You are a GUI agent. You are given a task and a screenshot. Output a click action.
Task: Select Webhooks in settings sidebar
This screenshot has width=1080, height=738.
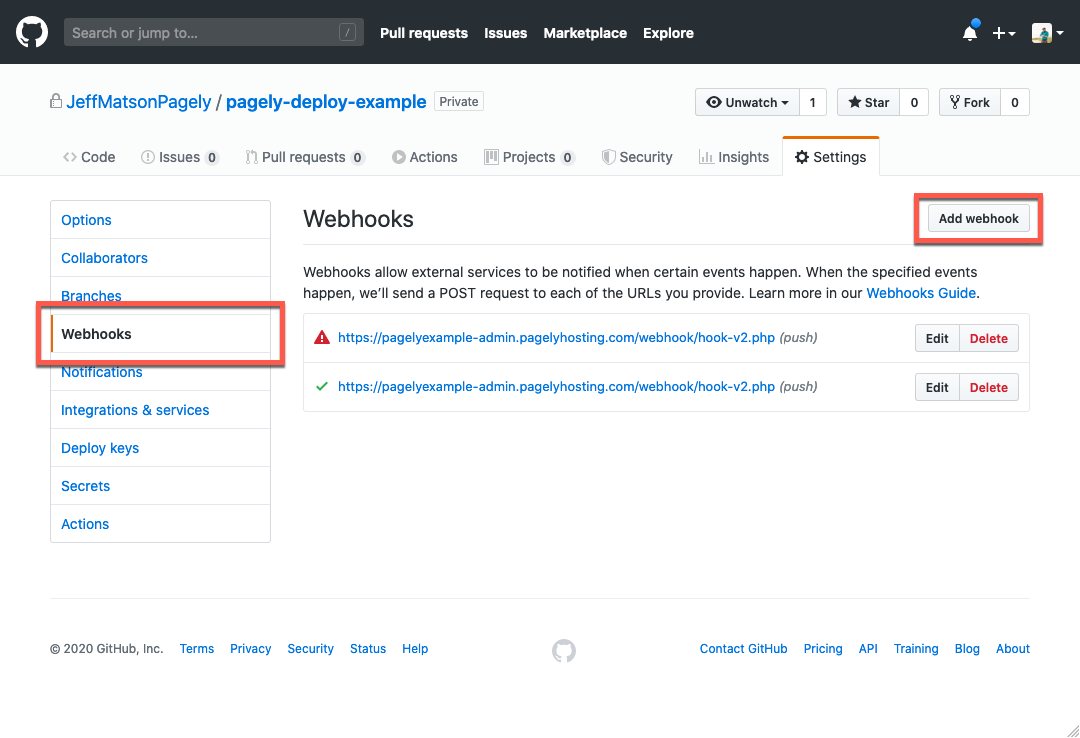(160, 334)
